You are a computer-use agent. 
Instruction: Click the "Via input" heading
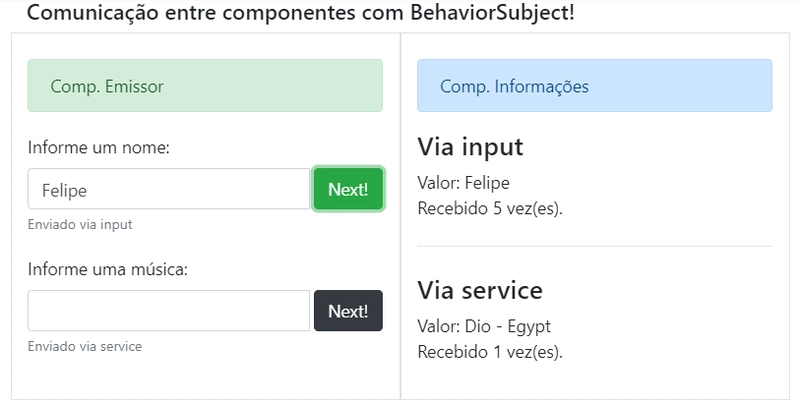click(470, 147)
